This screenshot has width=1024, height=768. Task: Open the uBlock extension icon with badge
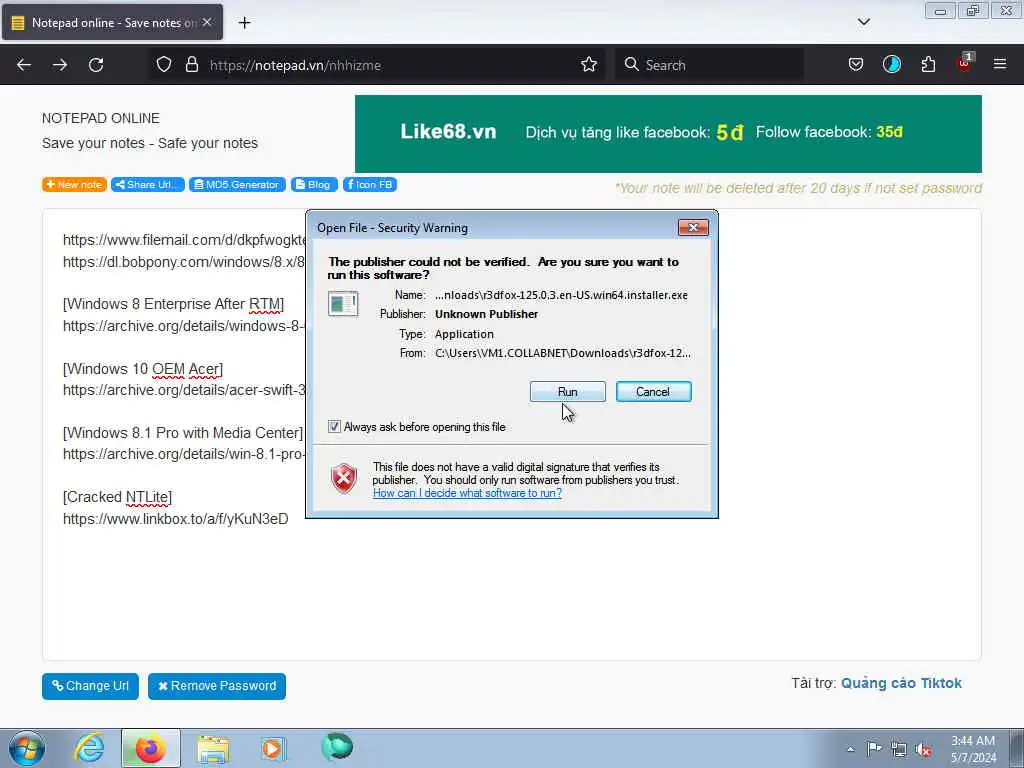[965, 63]
